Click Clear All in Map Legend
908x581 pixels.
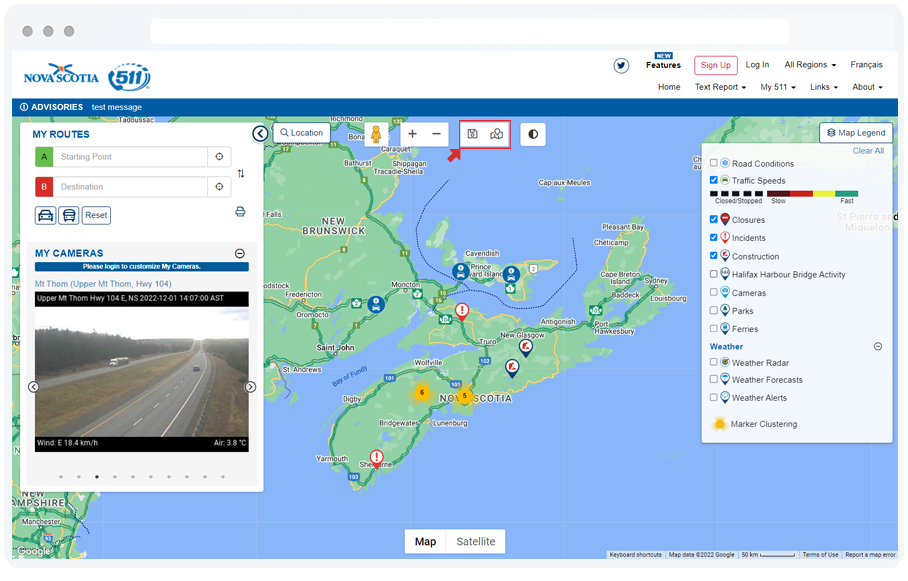click(868, 152)
